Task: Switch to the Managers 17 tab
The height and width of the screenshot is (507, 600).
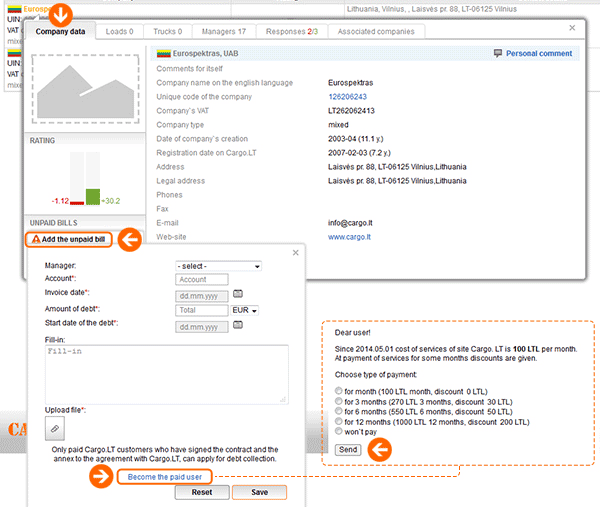Action: pyautogui.click(x=225, y=32)
